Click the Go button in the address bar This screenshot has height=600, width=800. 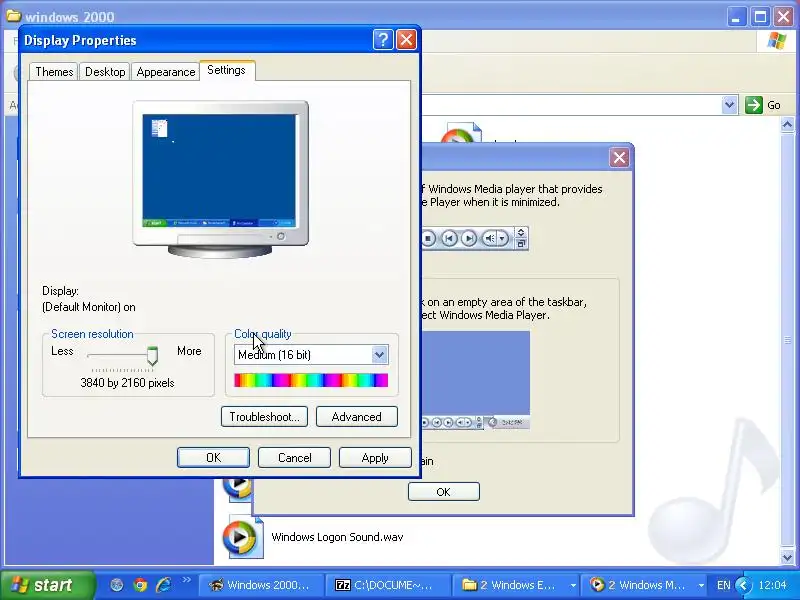pyautogui.click(x=763, y=105)
